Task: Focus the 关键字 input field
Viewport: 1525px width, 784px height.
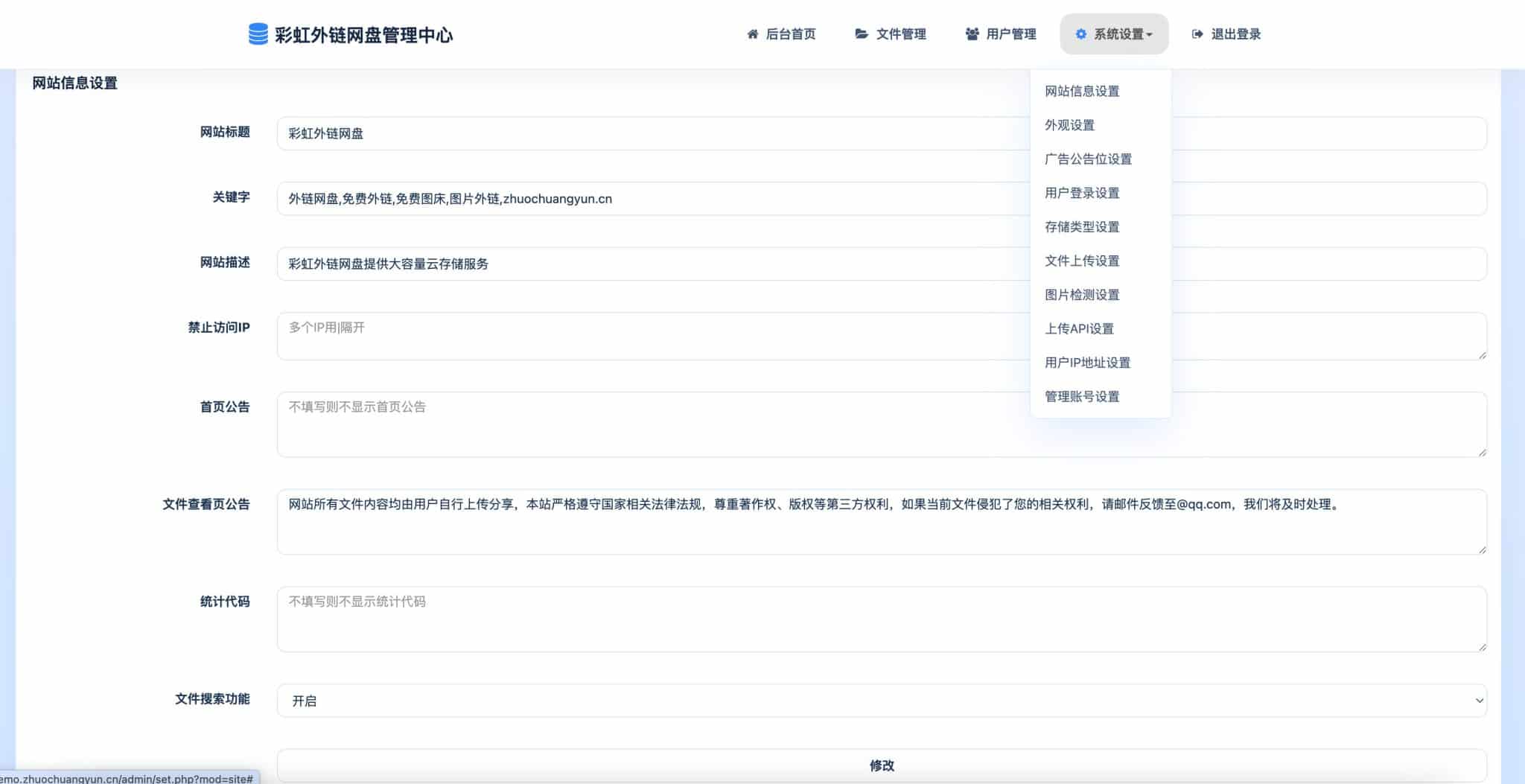Action: pyautogui.click(x=882, y=199)
